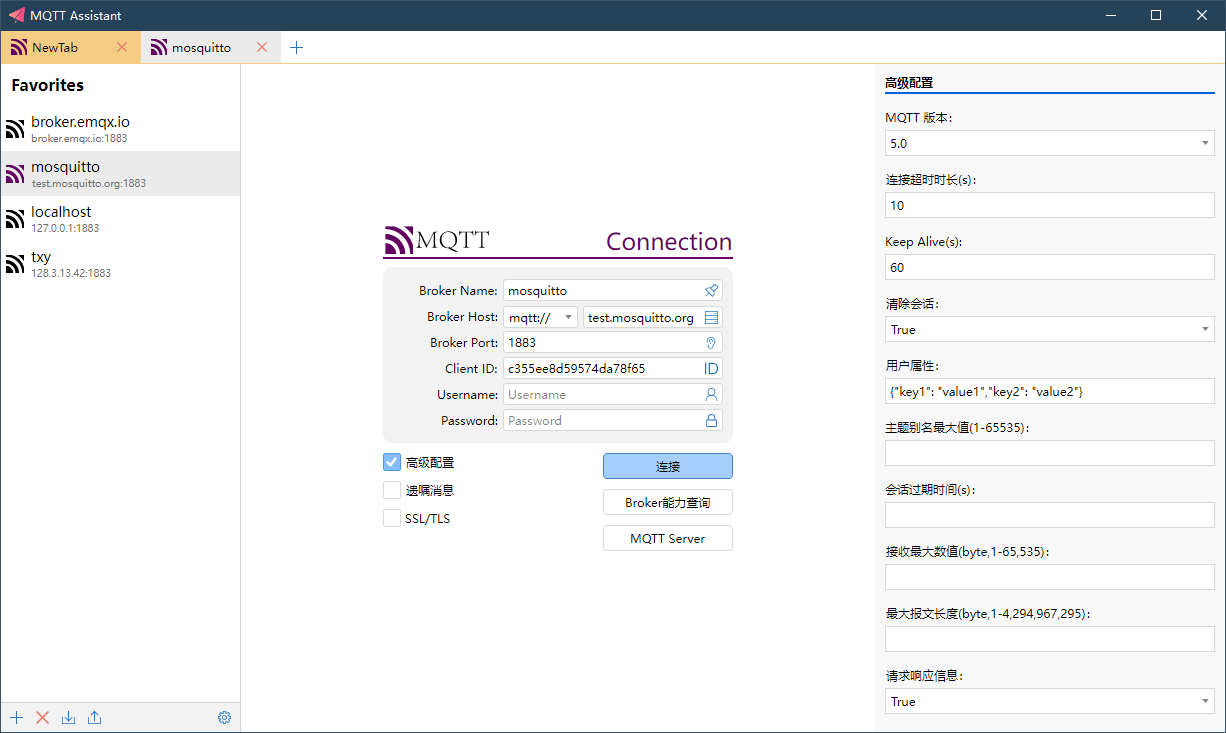The width and height of the screenshot is (1226, 733).
Task: Open the 清除会话 dropdown
Action: tap(1049, 329)
